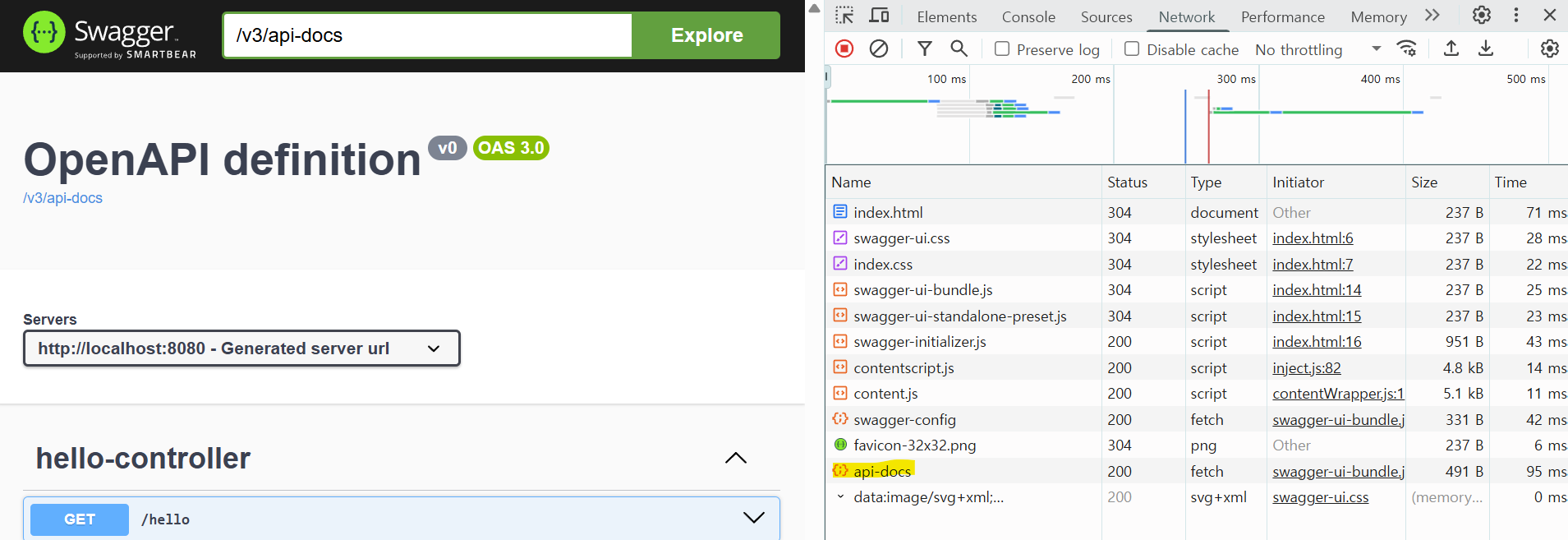Show more DevTools tabs chevron
Viewport: 1568px width, 540px height.
pyautogui.click(x=1432, y=15)
